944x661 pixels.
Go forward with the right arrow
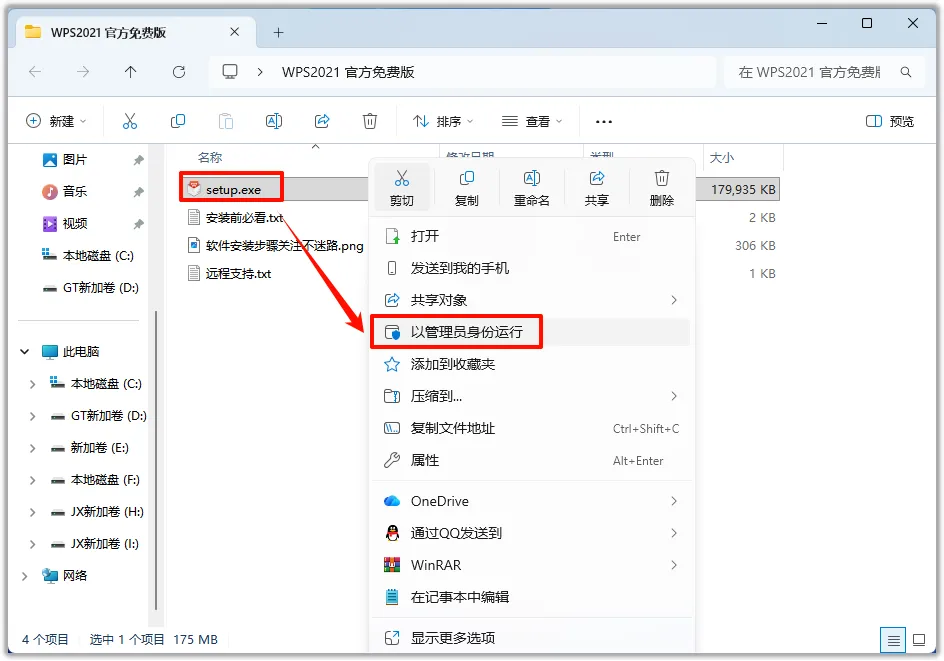[x=83, y=72]
